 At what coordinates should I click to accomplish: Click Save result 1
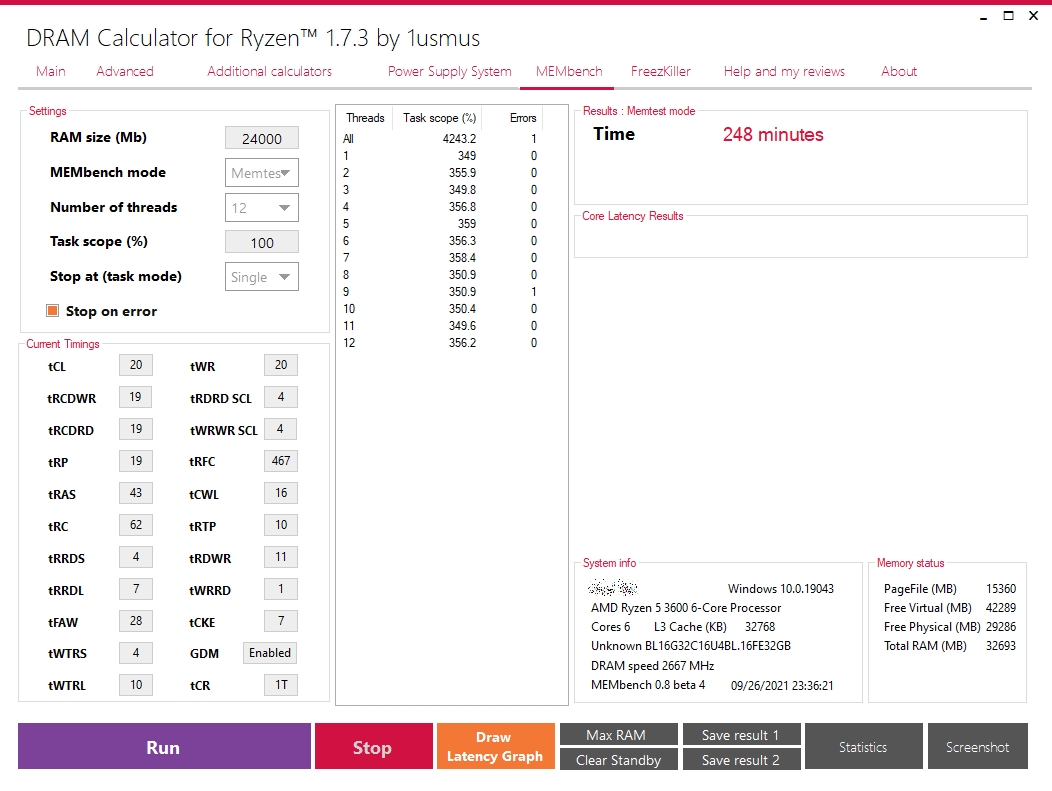coord(741,734)
